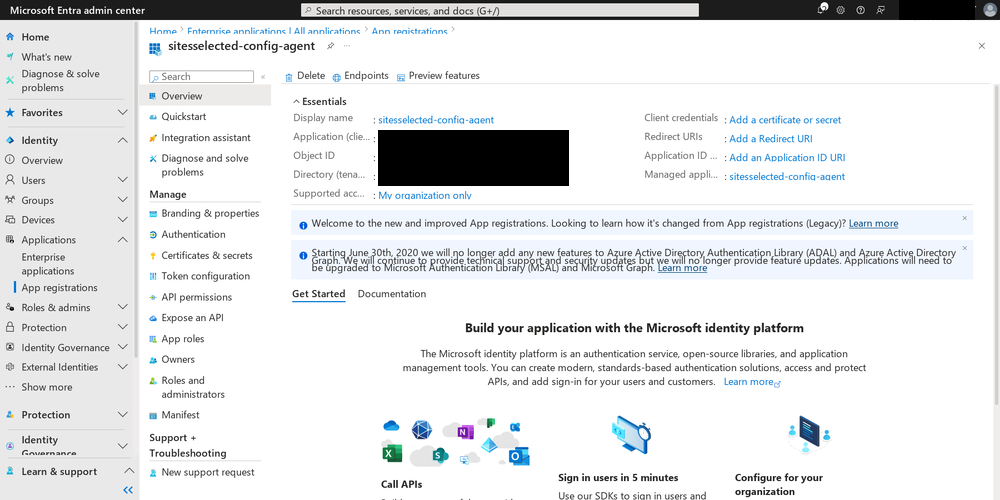Go to Home in sidebar
The width and height of the screenshot is (1000, 500).
pos(35,37)
